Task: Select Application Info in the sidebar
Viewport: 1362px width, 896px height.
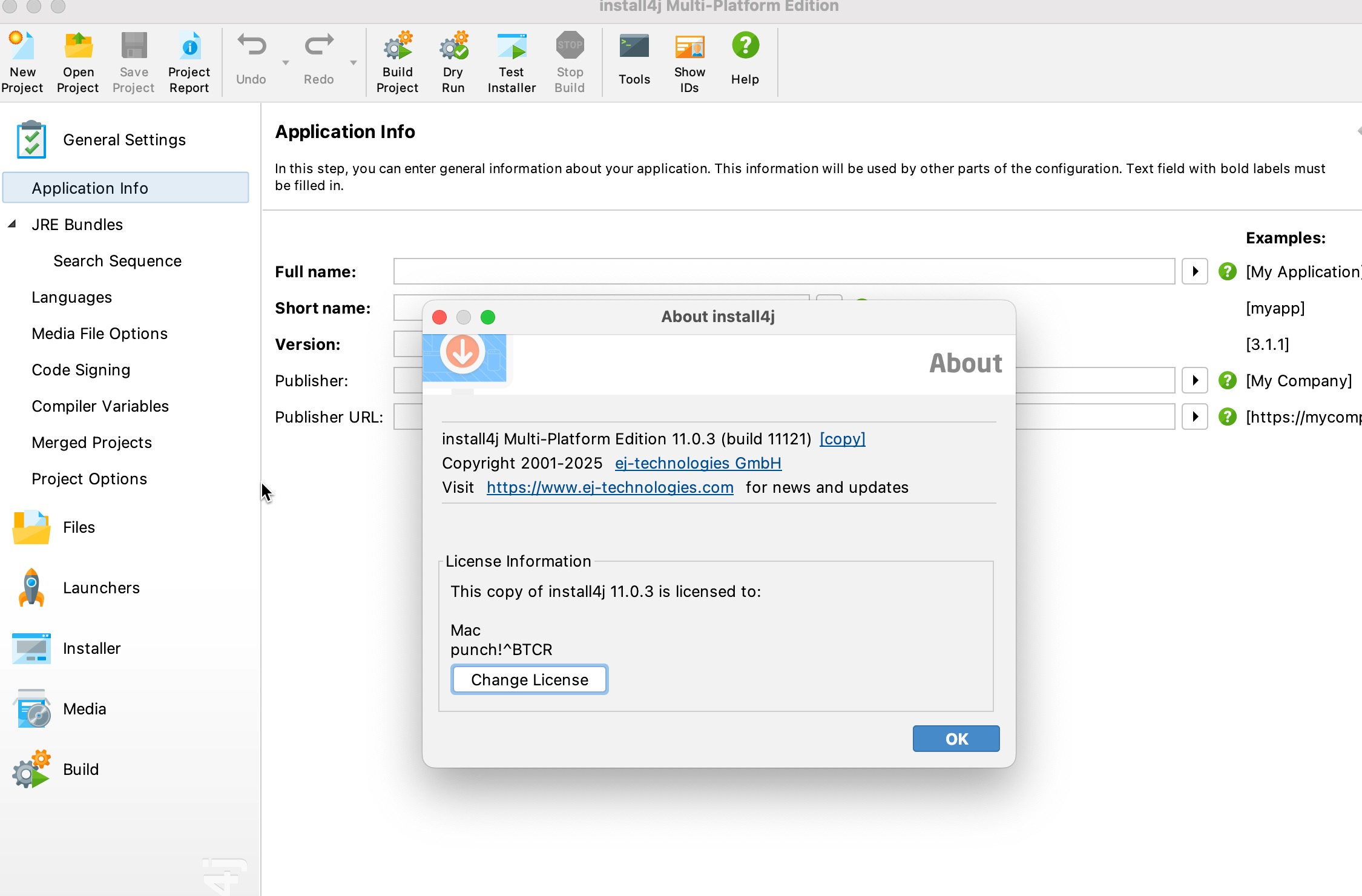Action: coord(126,188)
